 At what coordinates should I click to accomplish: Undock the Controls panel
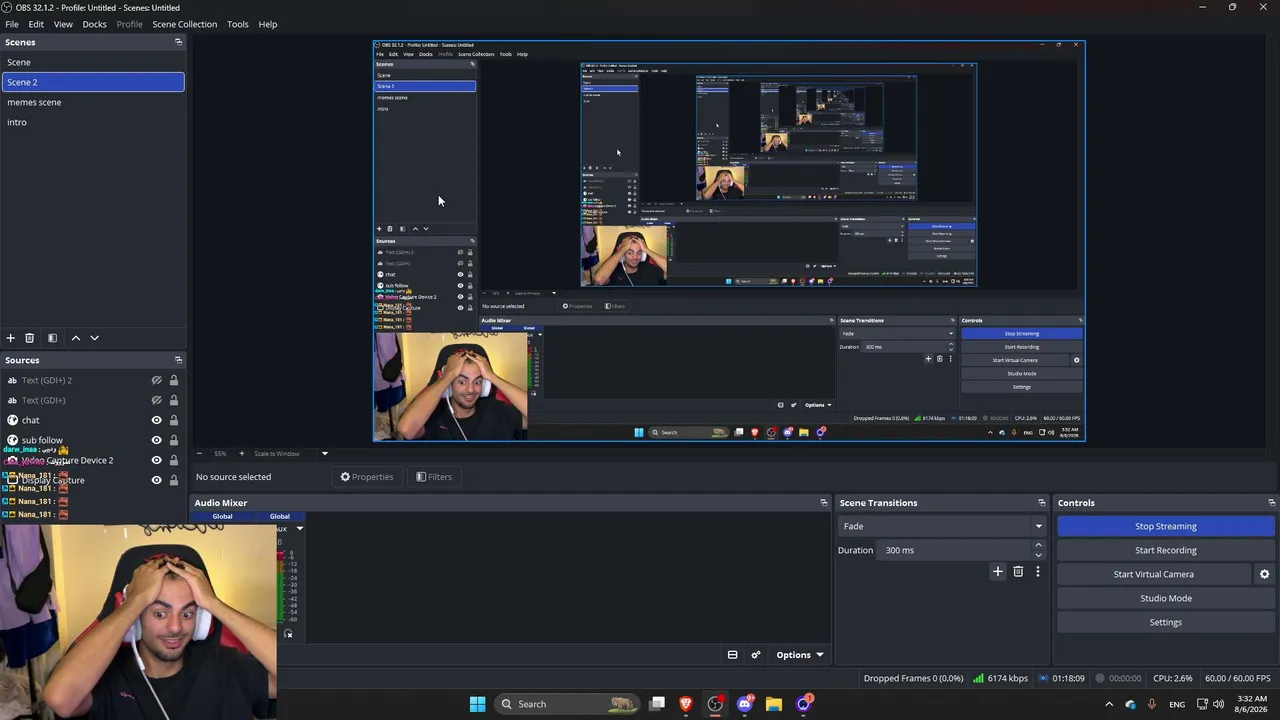tap(1272, 503)
